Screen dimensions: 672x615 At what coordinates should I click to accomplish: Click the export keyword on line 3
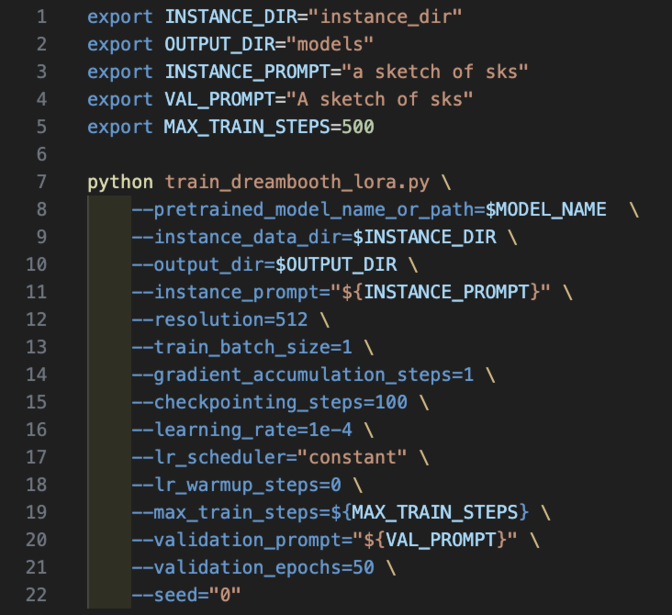120,72
